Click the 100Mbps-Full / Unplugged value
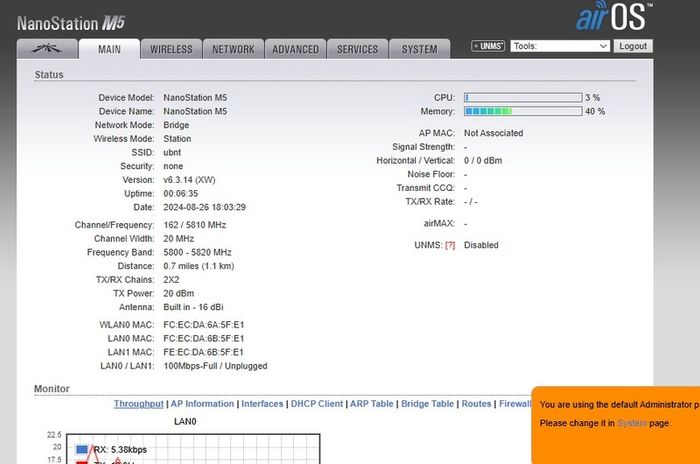The width and height of the screenshot is (700, 464). pos(215,366)
